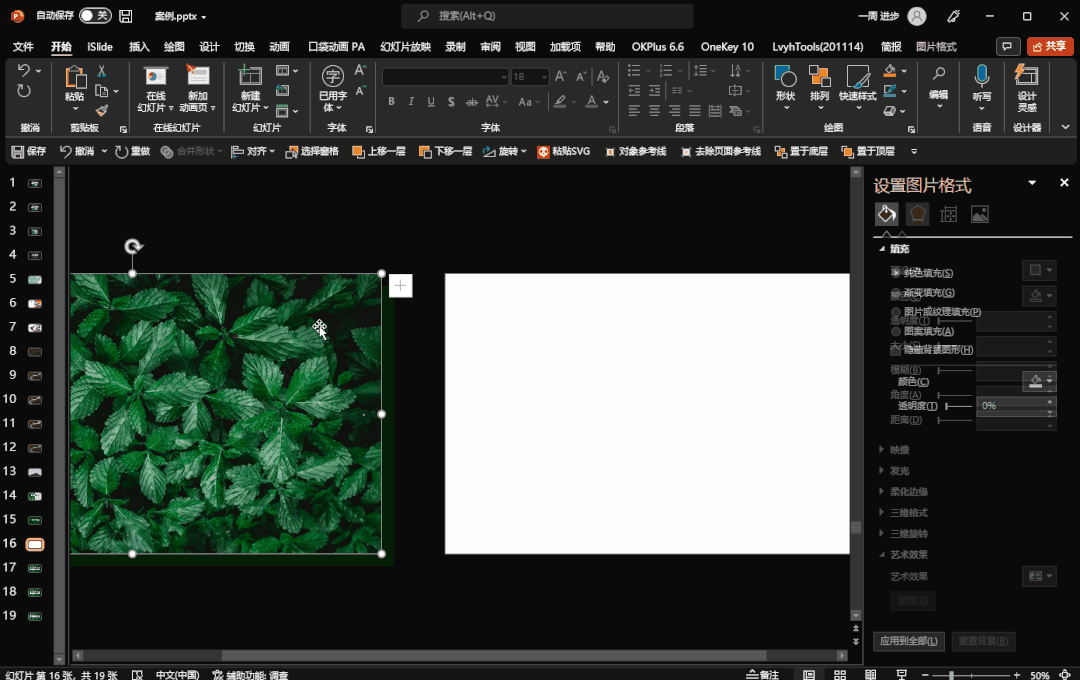Viewport: 1080px width, 680px height.
Task: Click the Dictate (听写) microphone icon
Action: (982, 75)
